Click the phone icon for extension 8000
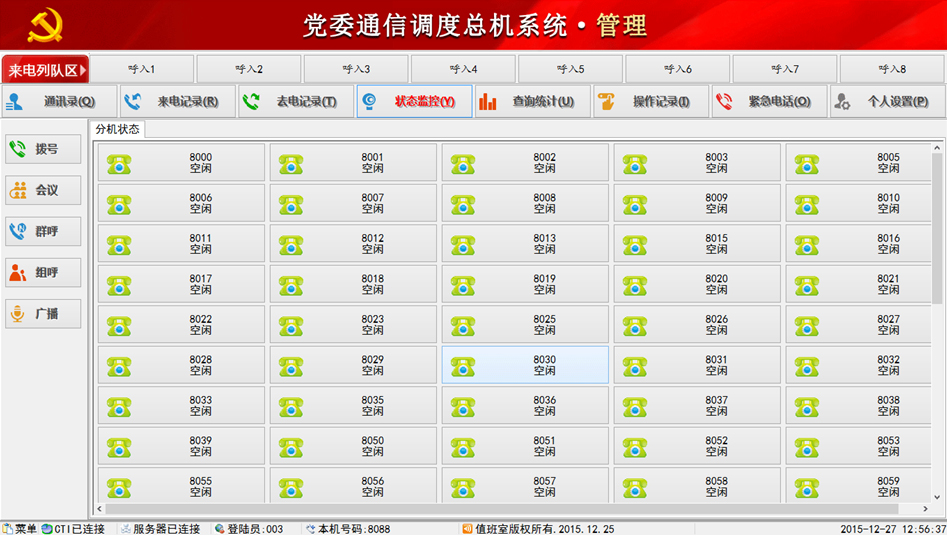Image resolution: width=947 pixels, height=540 pixels. click(x=119, y=164)
